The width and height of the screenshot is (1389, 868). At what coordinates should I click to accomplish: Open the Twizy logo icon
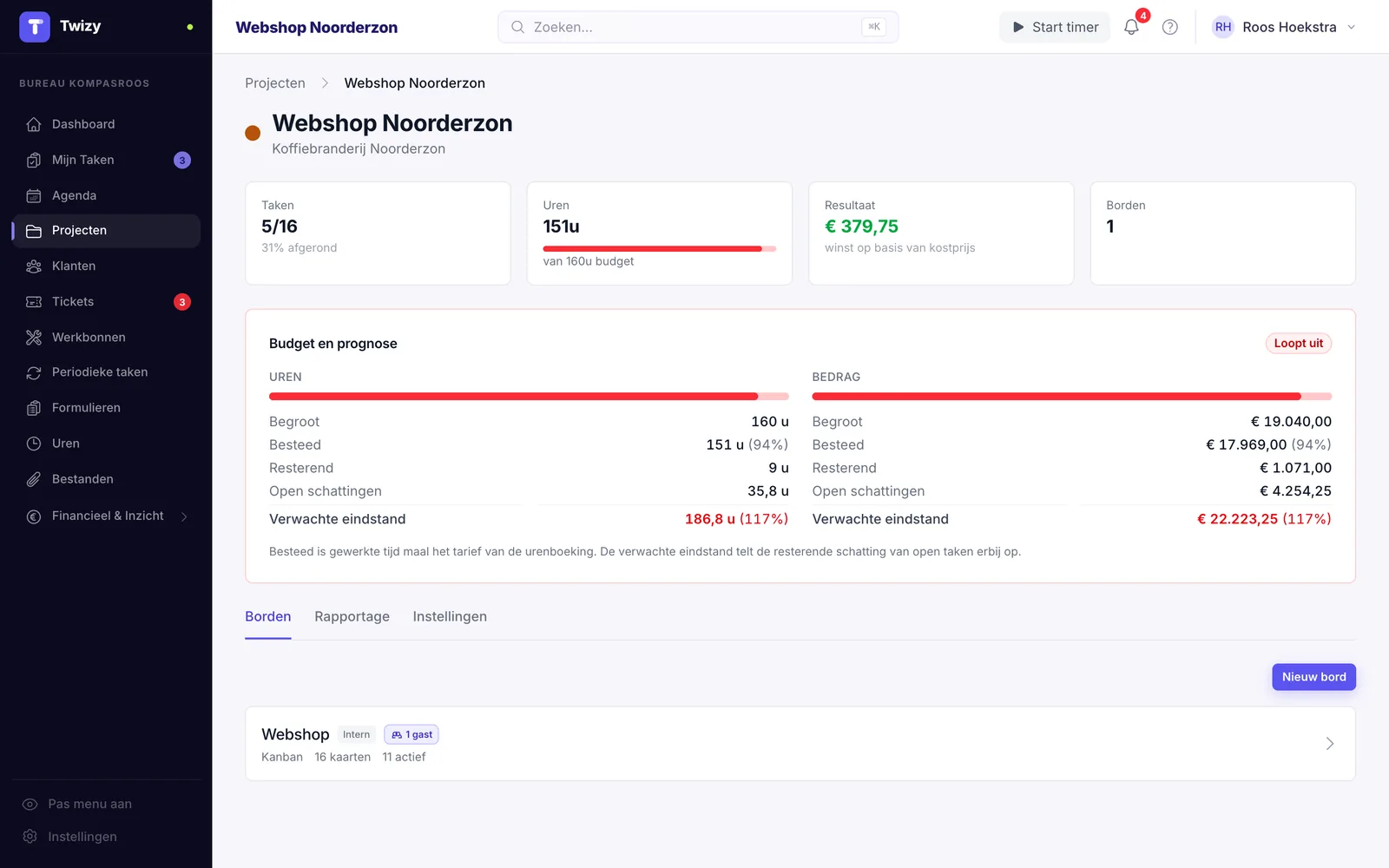[x=35, y=27]
